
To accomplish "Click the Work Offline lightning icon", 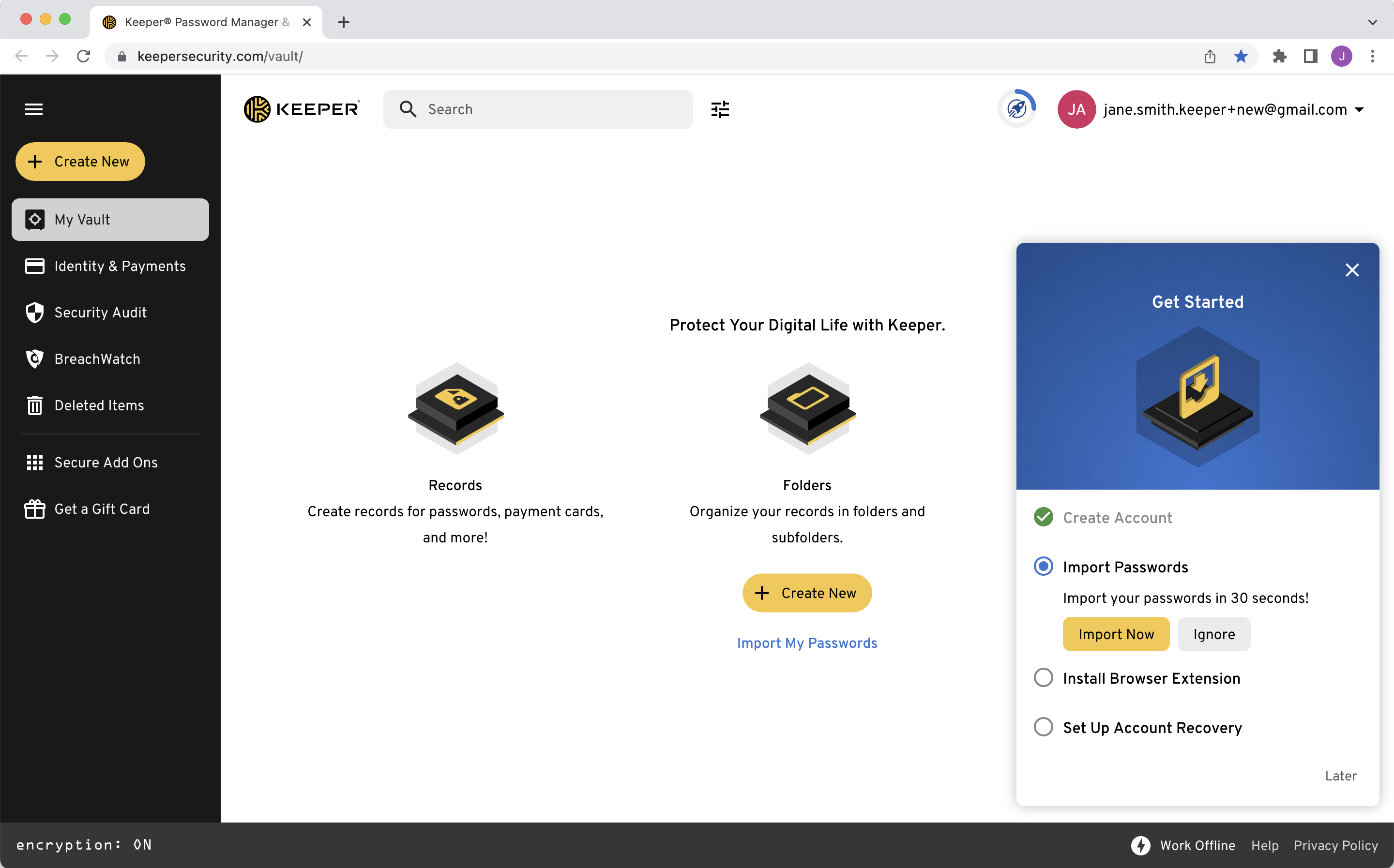I will 1140,845.
